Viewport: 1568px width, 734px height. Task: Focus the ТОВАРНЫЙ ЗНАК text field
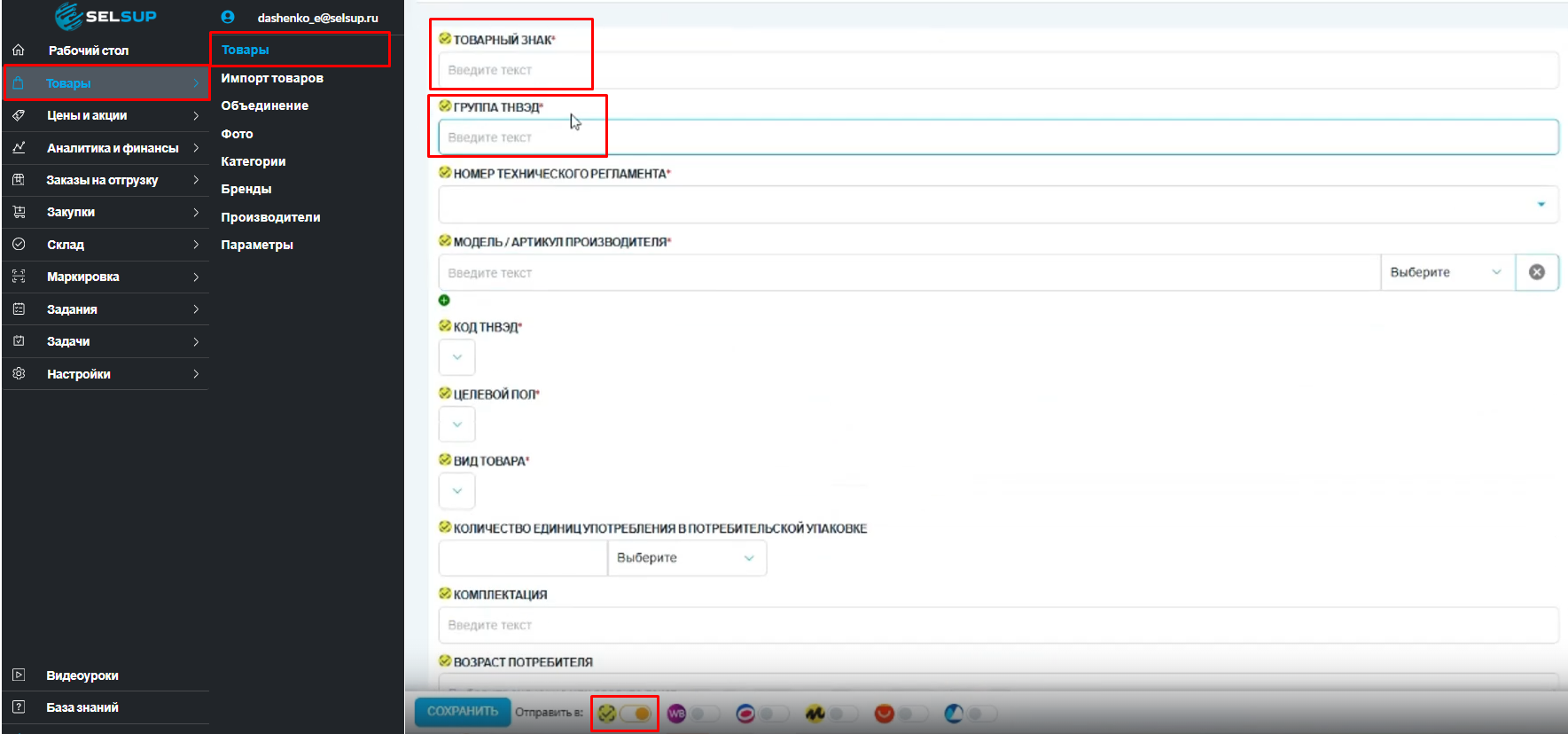(x=998, y=70)
